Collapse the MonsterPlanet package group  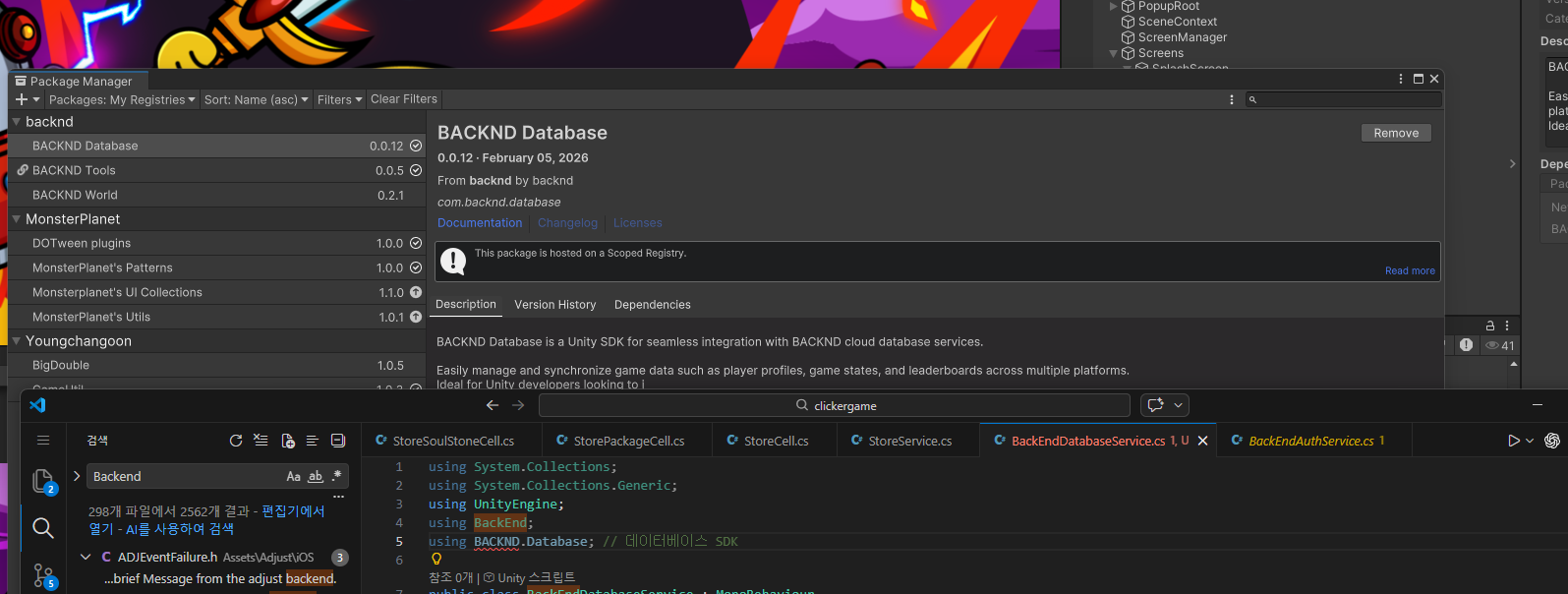click(x=16, y=219)
